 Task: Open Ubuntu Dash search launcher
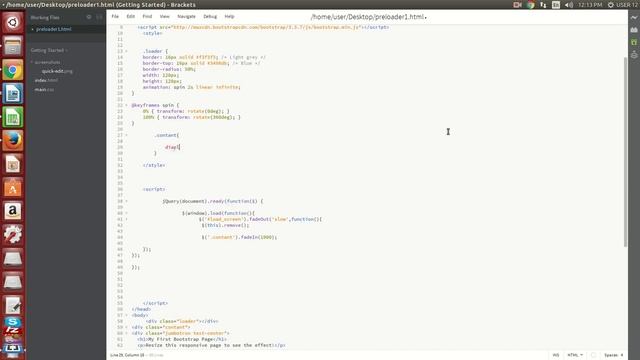tap(13, 22)
